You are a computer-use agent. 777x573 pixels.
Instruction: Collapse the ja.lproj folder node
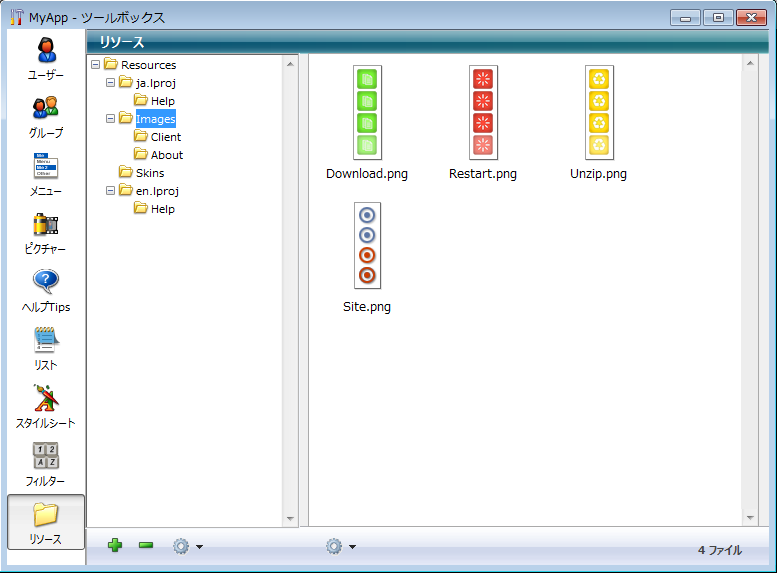pyautogui.click(x=111, y=83)
